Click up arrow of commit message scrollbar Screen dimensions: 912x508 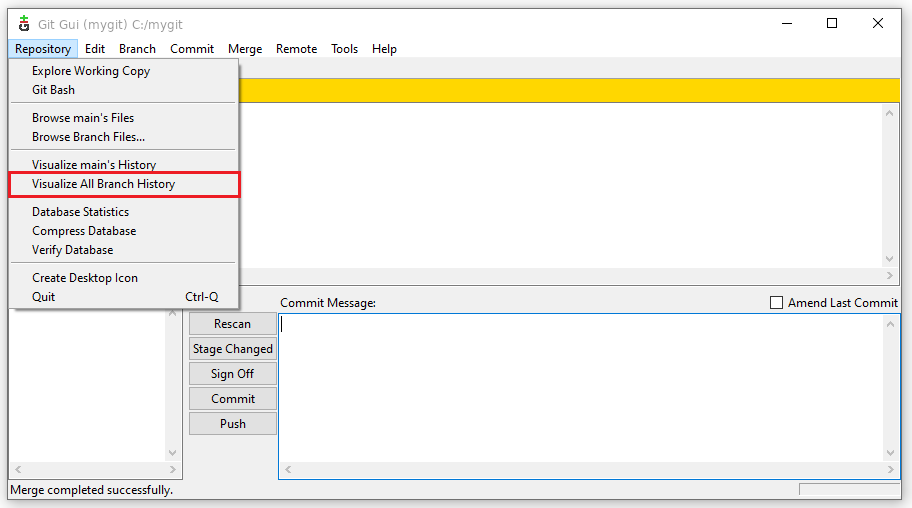(x=890, y=324)
